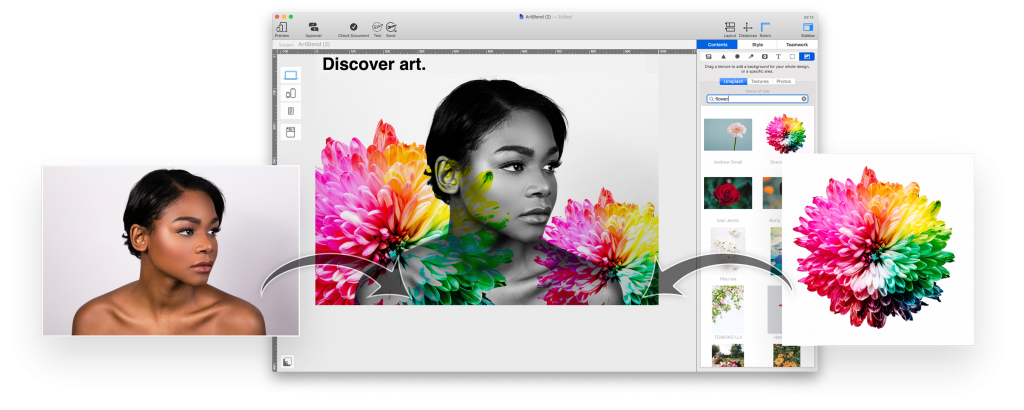Click the flower search field

[758, 99]
